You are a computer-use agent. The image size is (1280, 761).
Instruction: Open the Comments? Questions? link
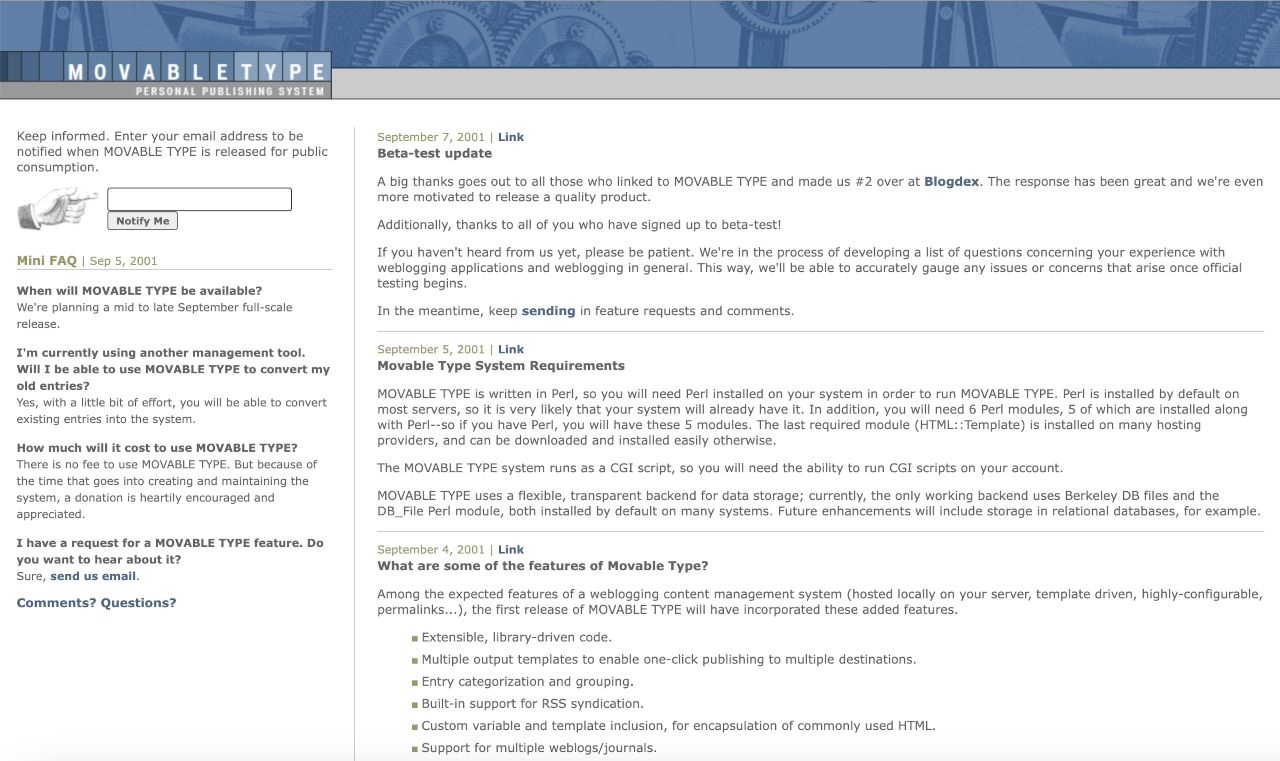pos(96,603)
